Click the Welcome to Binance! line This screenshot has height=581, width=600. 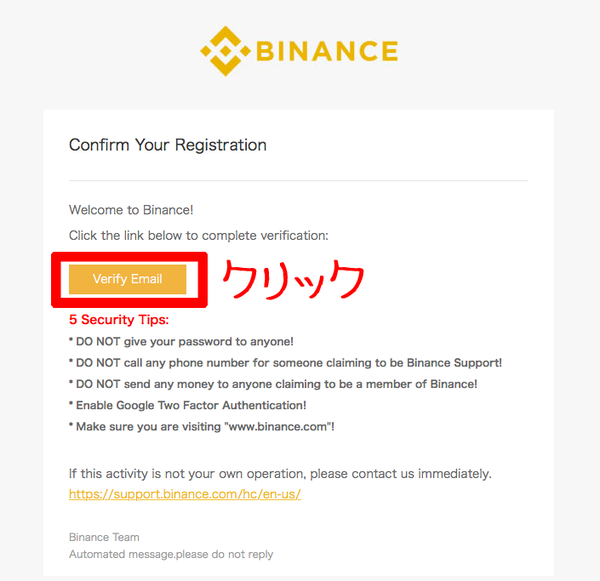(x=131, y=210)
